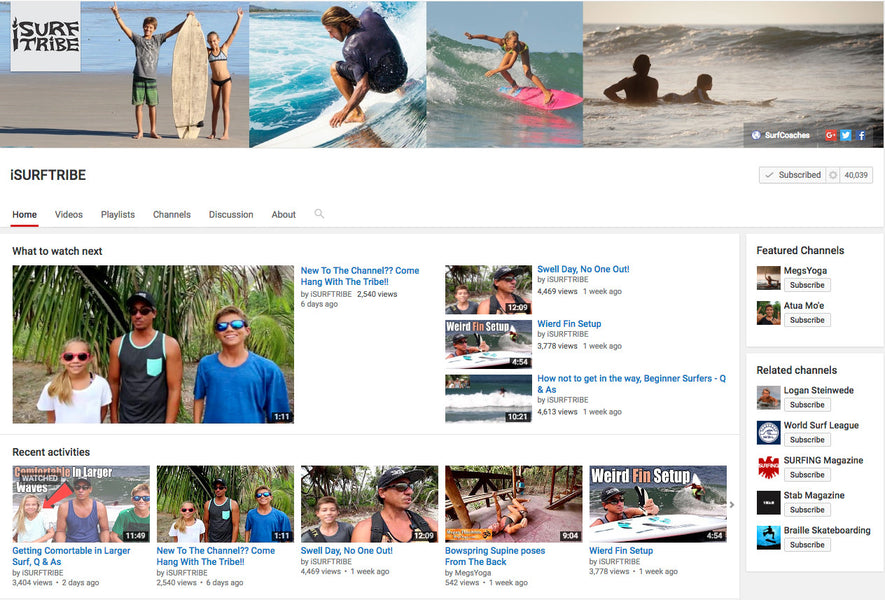The image size is (885, 600).
Task: Open the channel search magnifier icon
Action: coord(319,214)
